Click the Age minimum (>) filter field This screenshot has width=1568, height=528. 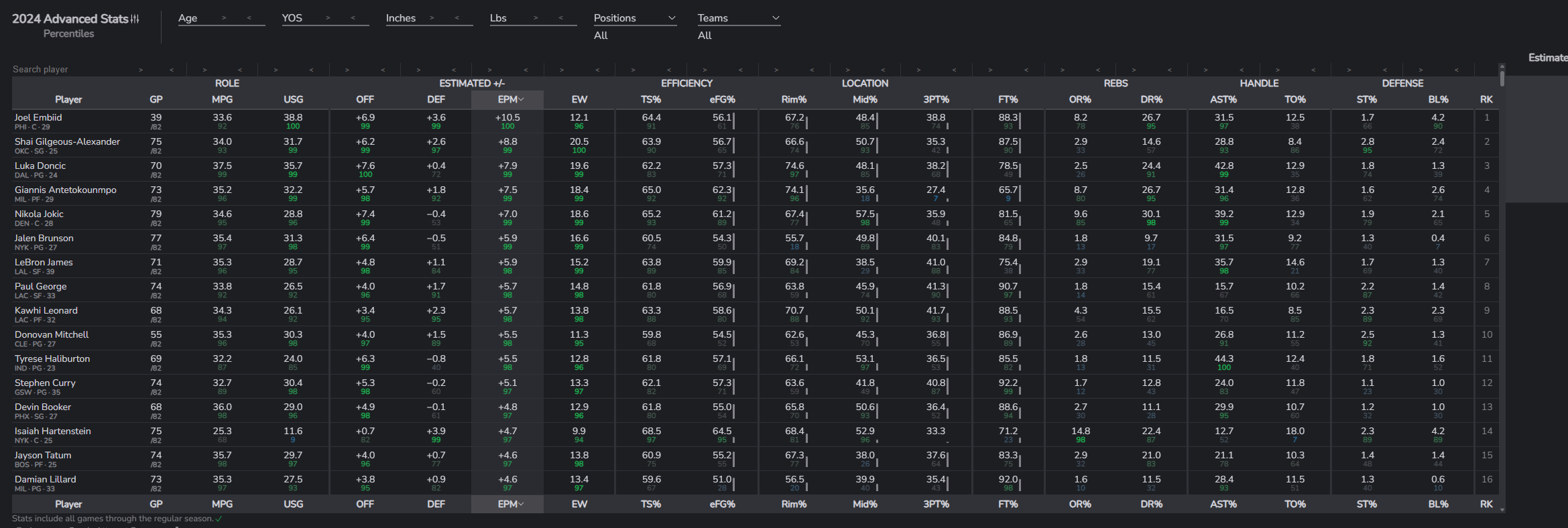pyautogui.click(x=224, y=18)
